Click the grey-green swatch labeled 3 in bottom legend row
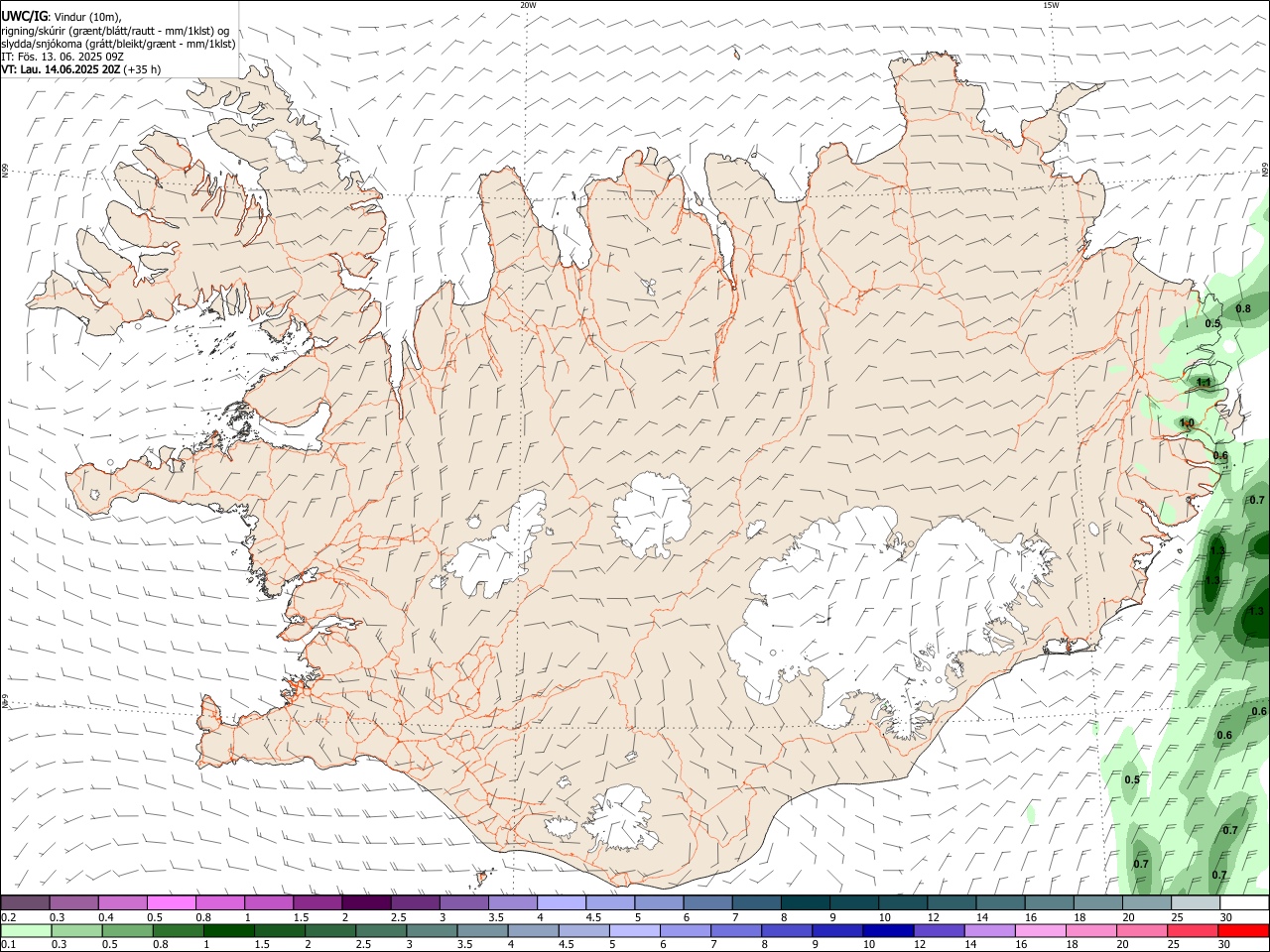The height and width of the screenshot is (952, 1270). pos(431,931)
